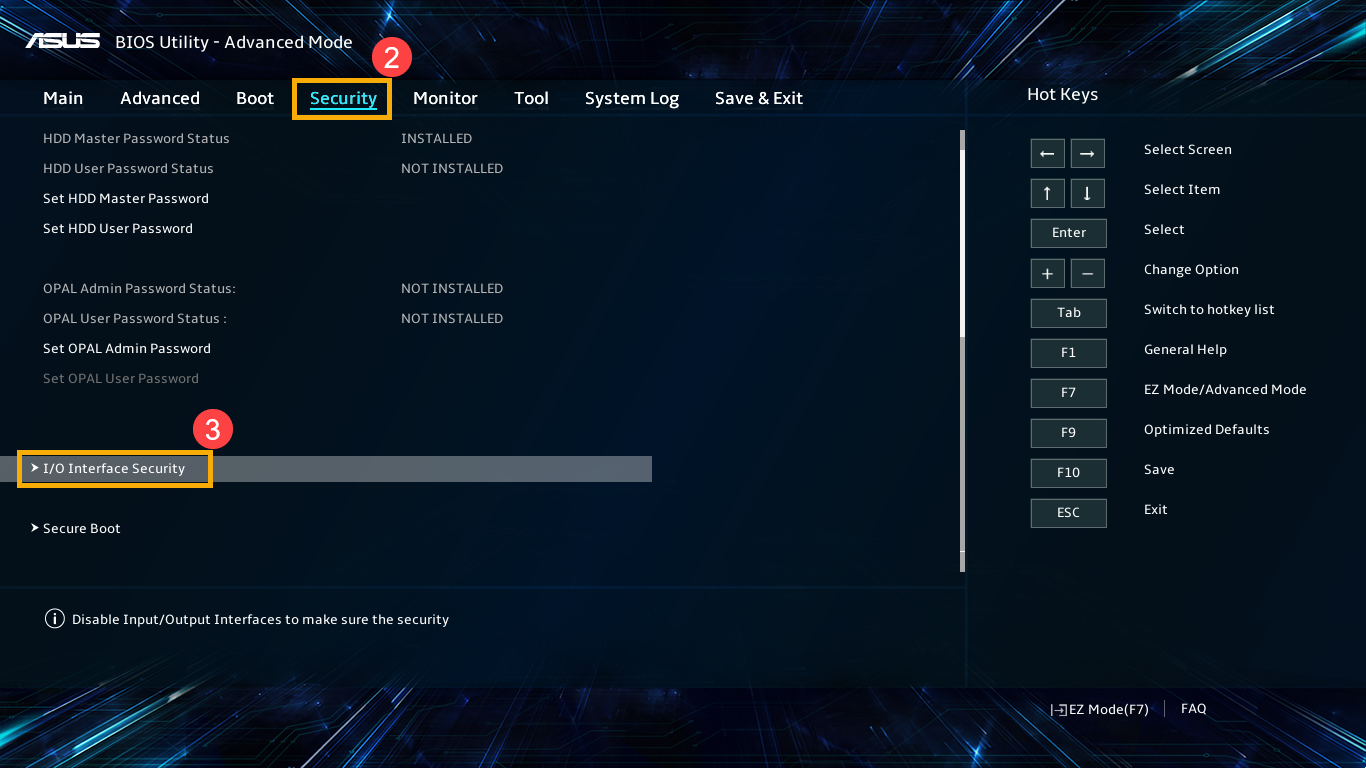Click the down arrow hotkey icon
1366x768 pixels.
(x=1087, y=193)
